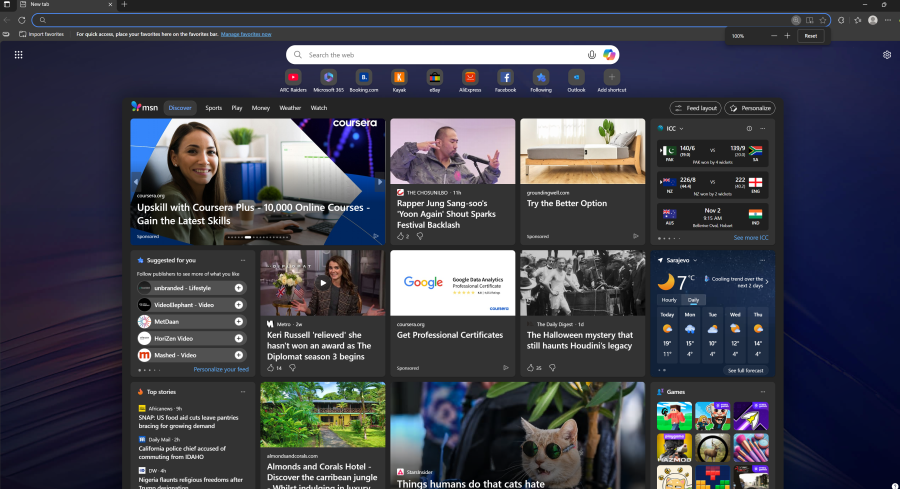The image size is (900, 489).
Task: Follow VideoElephant - Video publisher
Action: coord(239,305)
